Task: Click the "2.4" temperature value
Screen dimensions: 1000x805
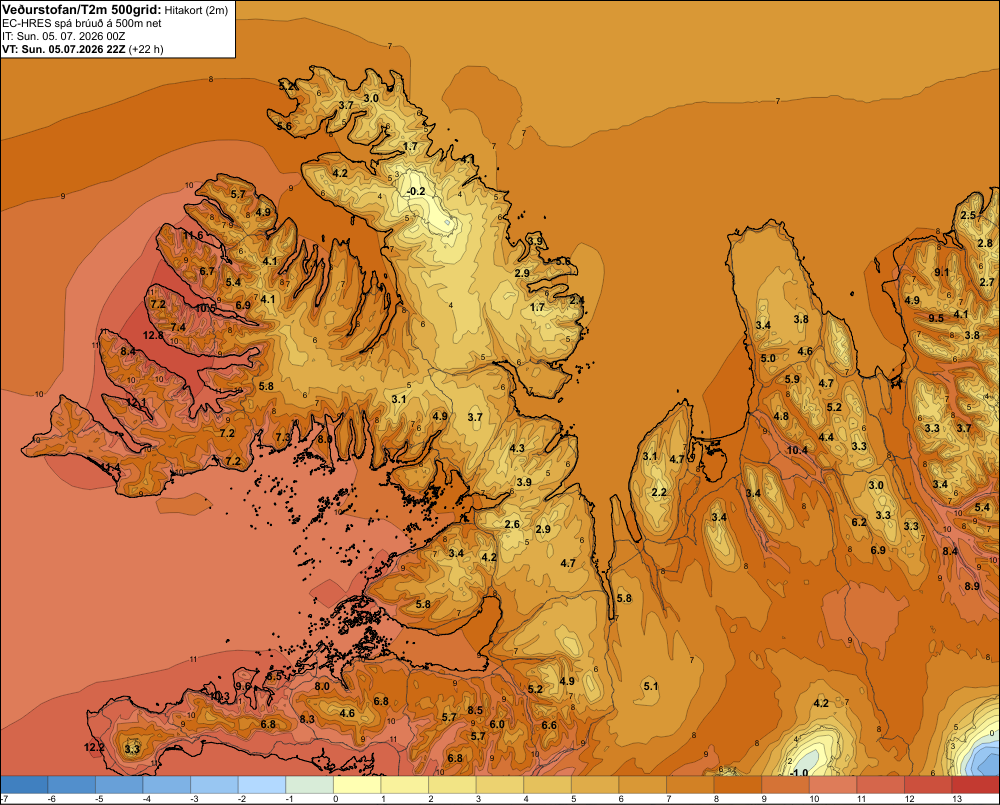Action: (x=577, y=300)
